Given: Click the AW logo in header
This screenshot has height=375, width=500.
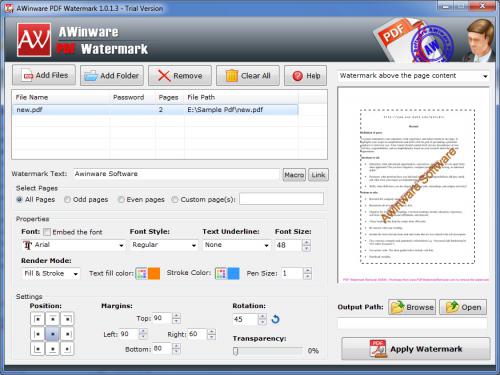Looking at the screenshot, I should coord(34,40).
